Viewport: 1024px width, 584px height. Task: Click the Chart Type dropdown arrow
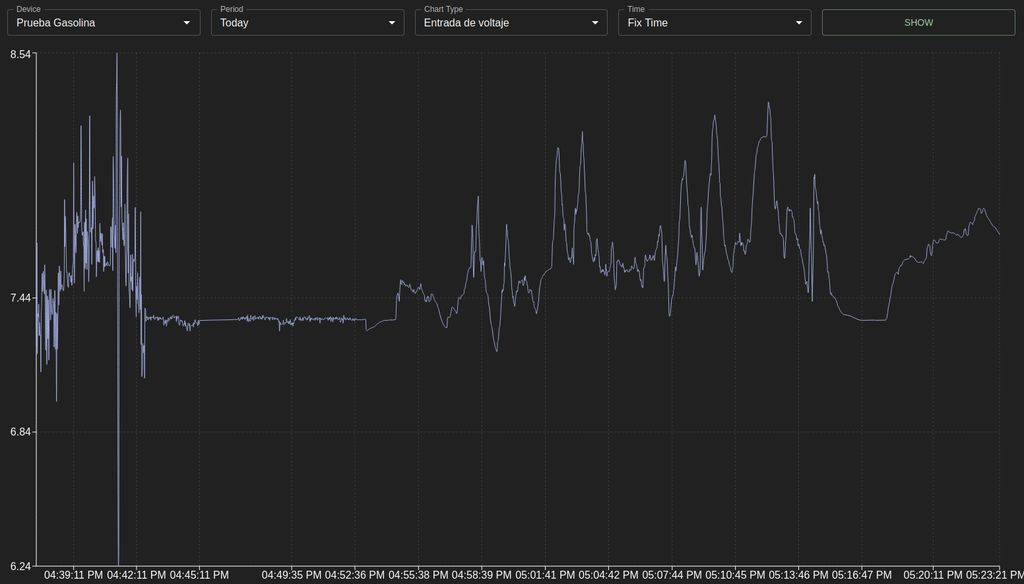coord(596,23)
